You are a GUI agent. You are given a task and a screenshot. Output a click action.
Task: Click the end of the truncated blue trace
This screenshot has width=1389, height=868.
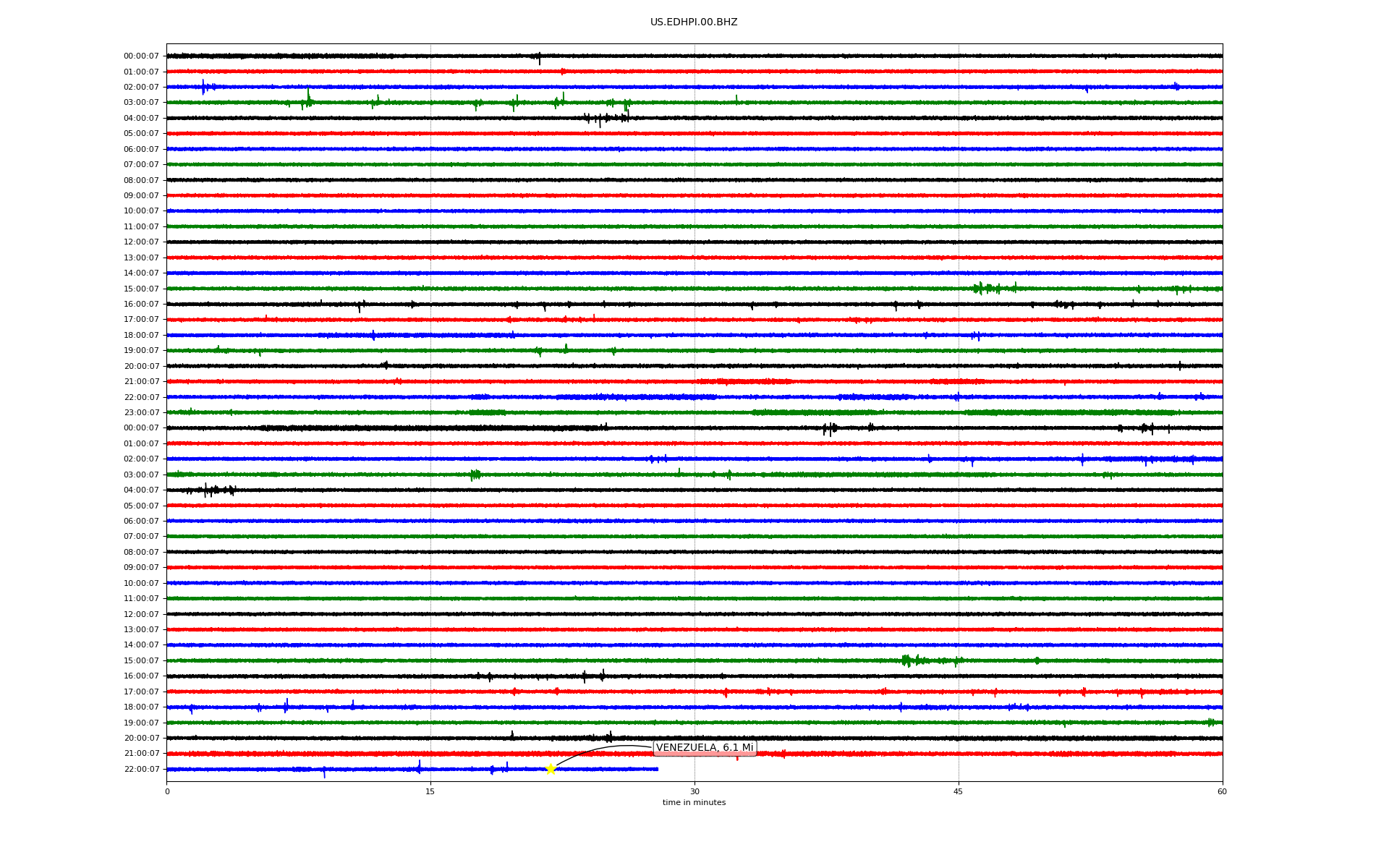pyautogui.click(x=657, y=769)
